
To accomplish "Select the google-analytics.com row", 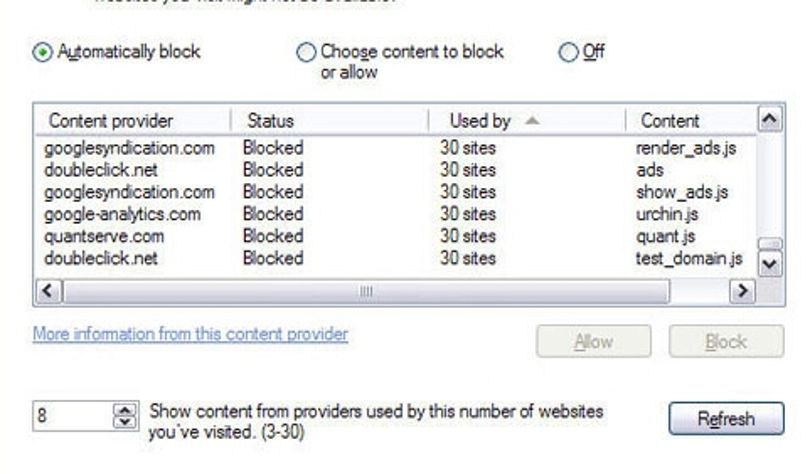I will tap(395, 214).
